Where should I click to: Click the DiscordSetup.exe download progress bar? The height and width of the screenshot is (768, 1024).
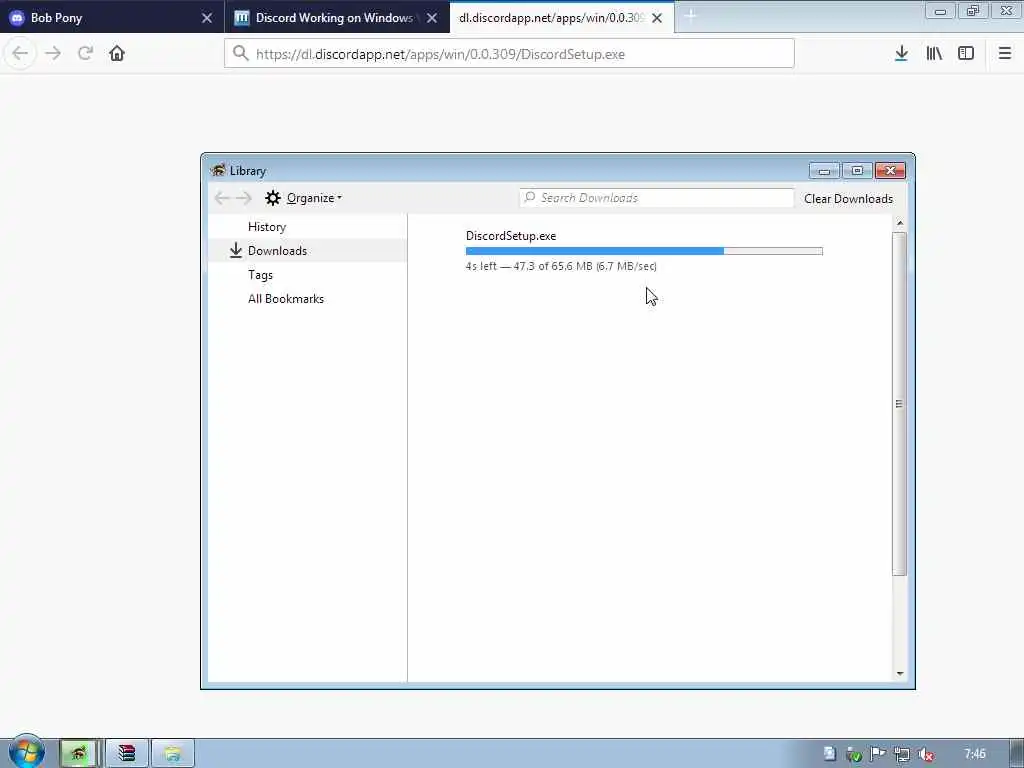644,251
